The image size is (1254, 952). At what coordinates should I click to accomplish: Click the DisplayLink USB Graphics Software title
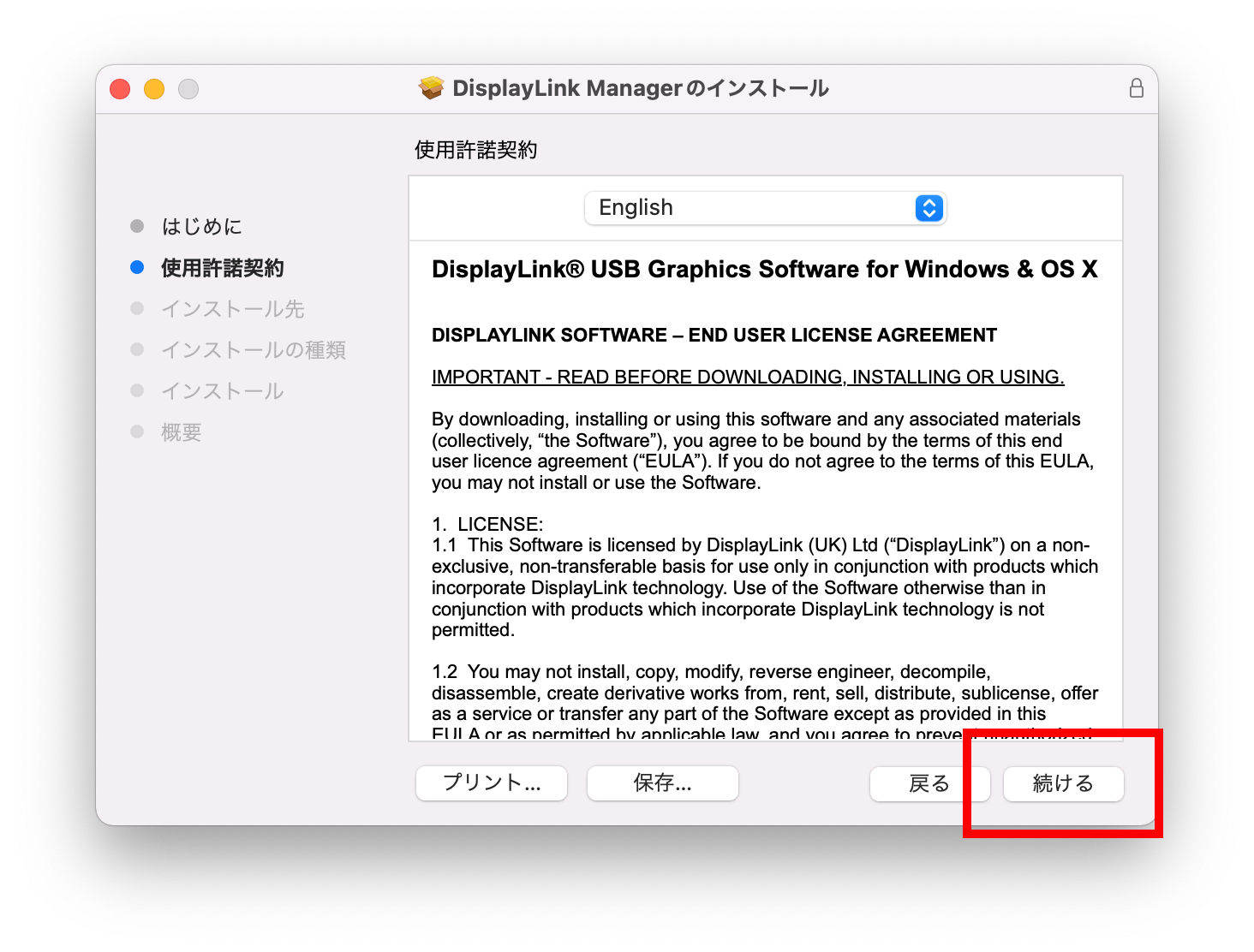click(765, 270)
